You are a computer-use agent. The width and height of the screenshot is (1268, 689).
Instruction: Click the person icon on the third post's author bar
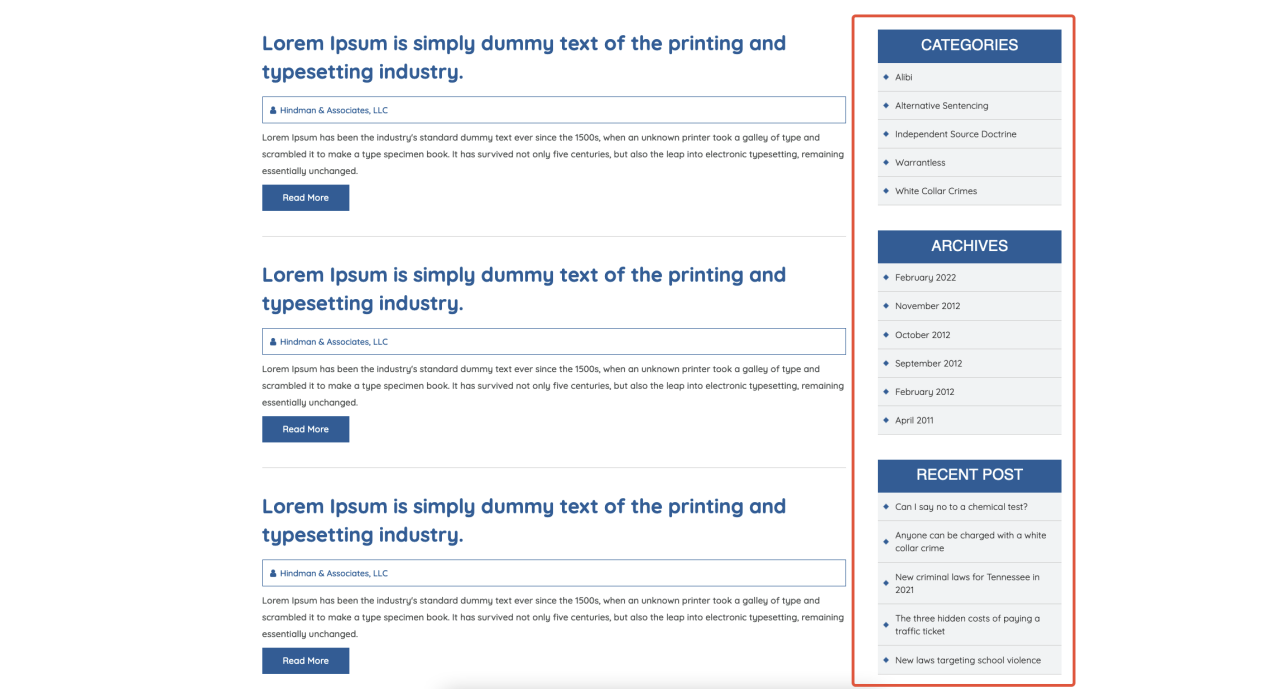coord(272,573)
